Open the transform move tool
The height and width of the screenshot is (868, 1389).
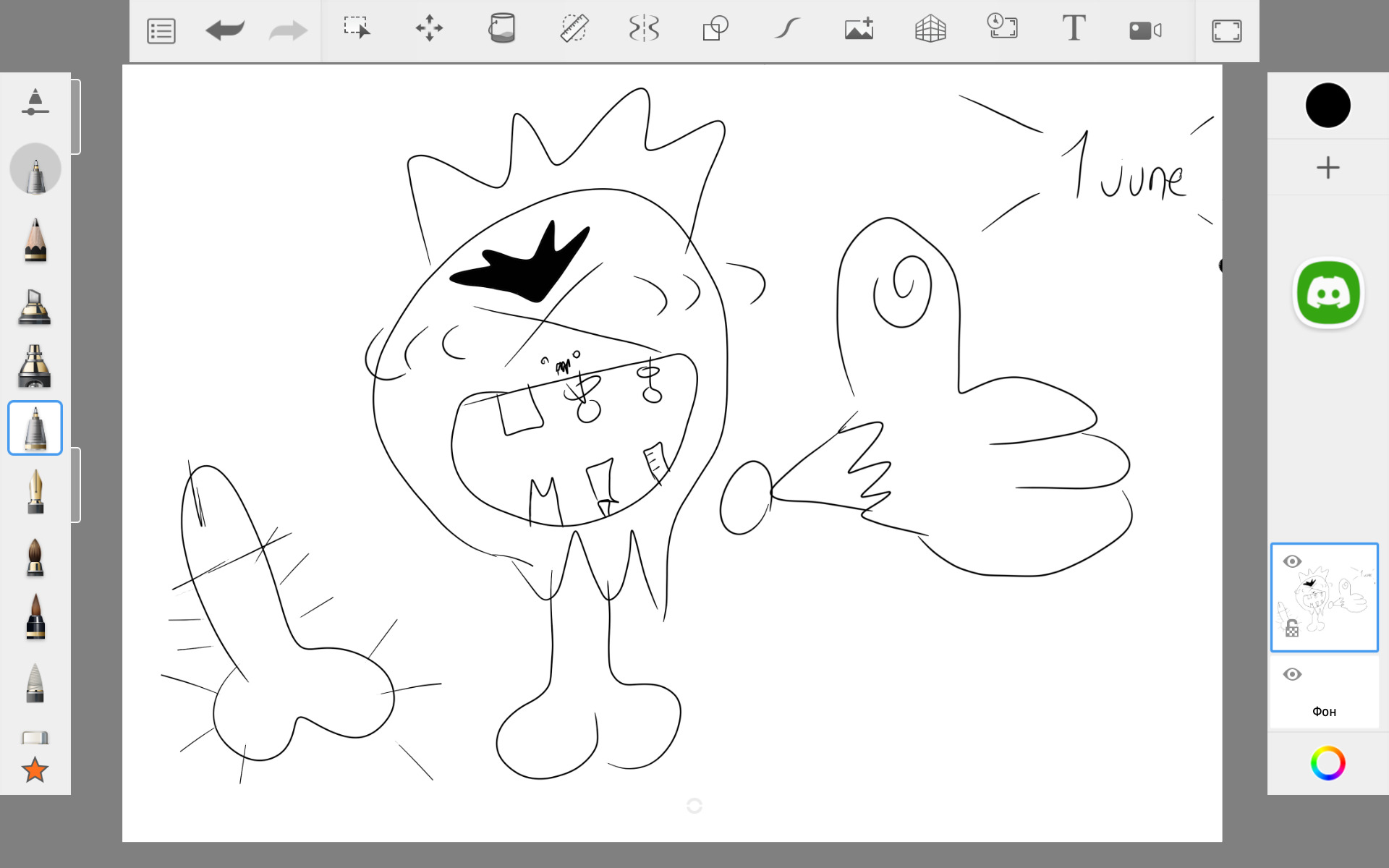tap(429, 29)
